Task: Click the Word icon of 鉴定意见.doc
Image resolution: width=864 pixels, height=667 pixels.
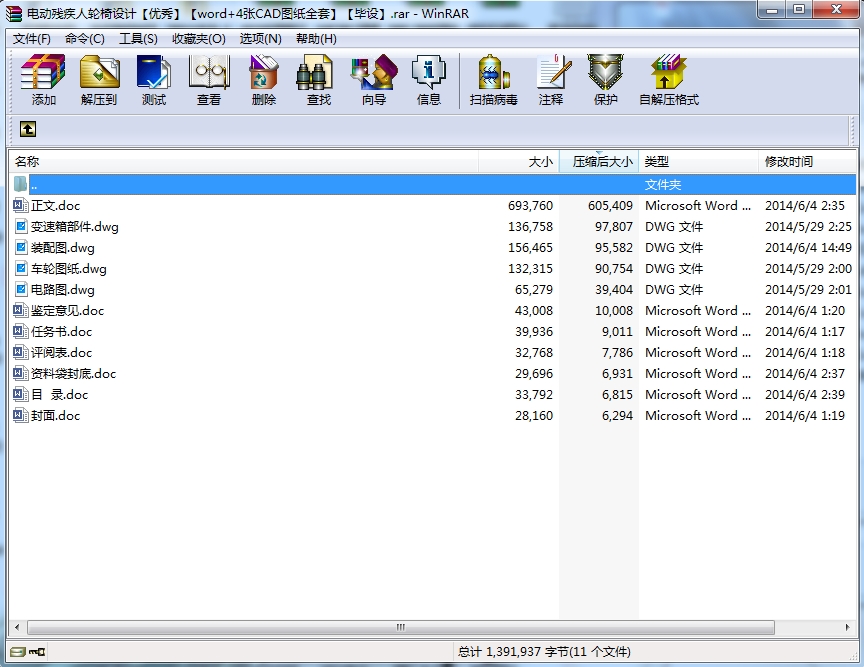Action: tap(21, 310)
